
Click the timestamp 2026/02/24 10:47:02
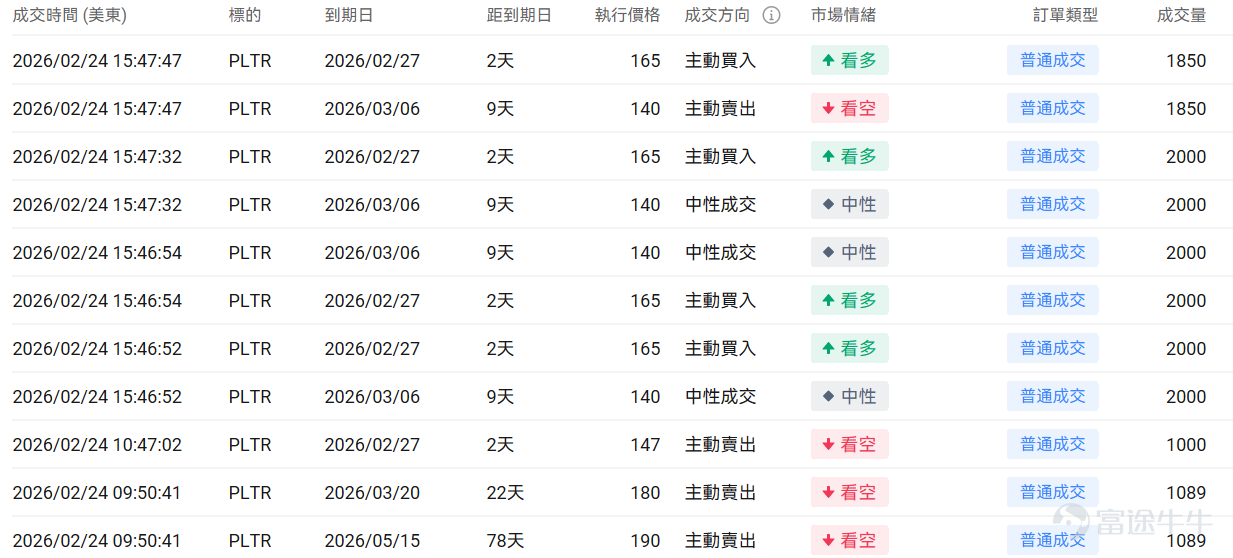(x=97, y=444)
